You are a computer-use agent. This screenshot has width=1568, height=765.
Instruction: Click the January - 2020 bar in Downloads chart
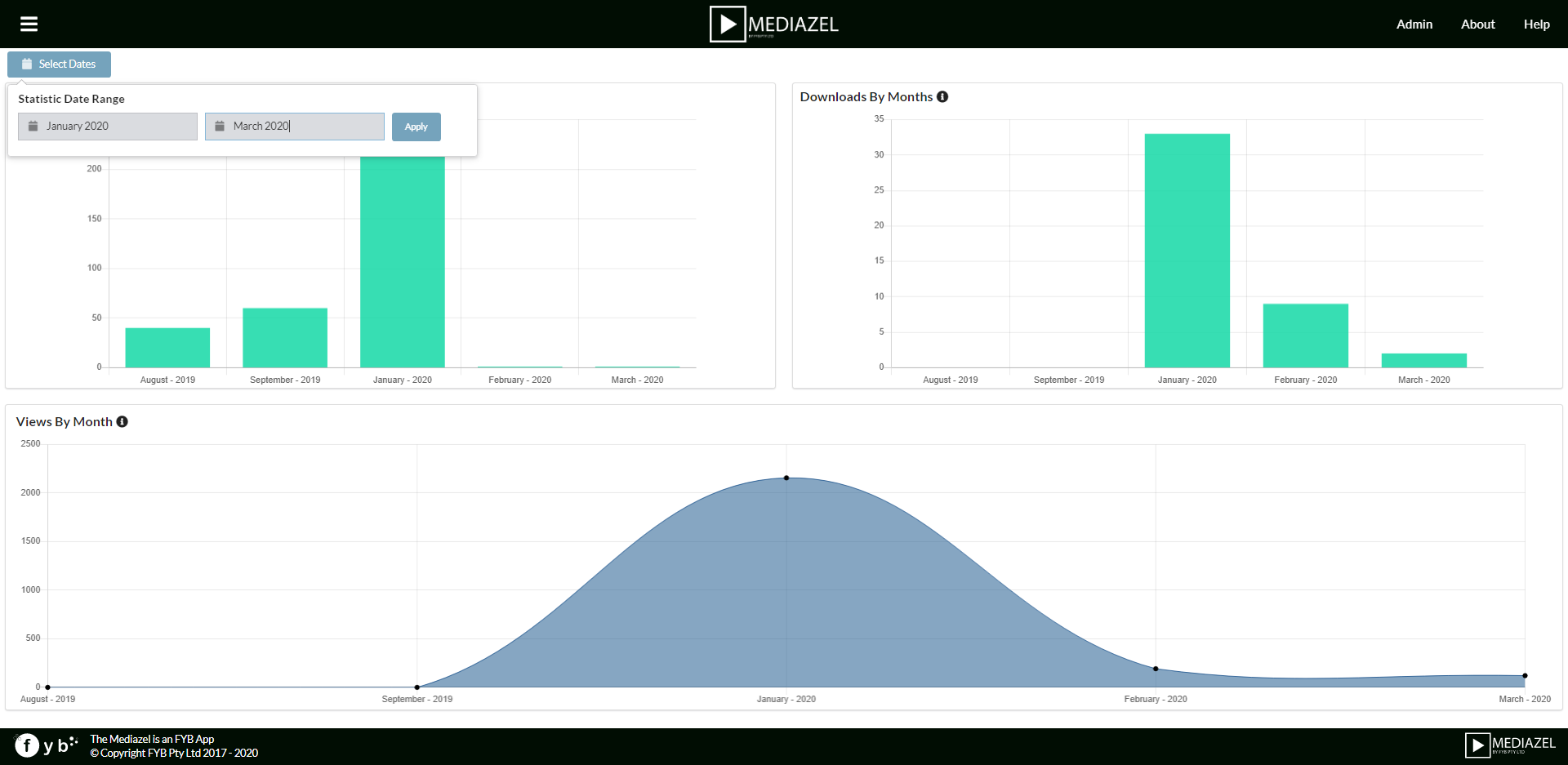pyautogui.click(x=1187, y=251)
